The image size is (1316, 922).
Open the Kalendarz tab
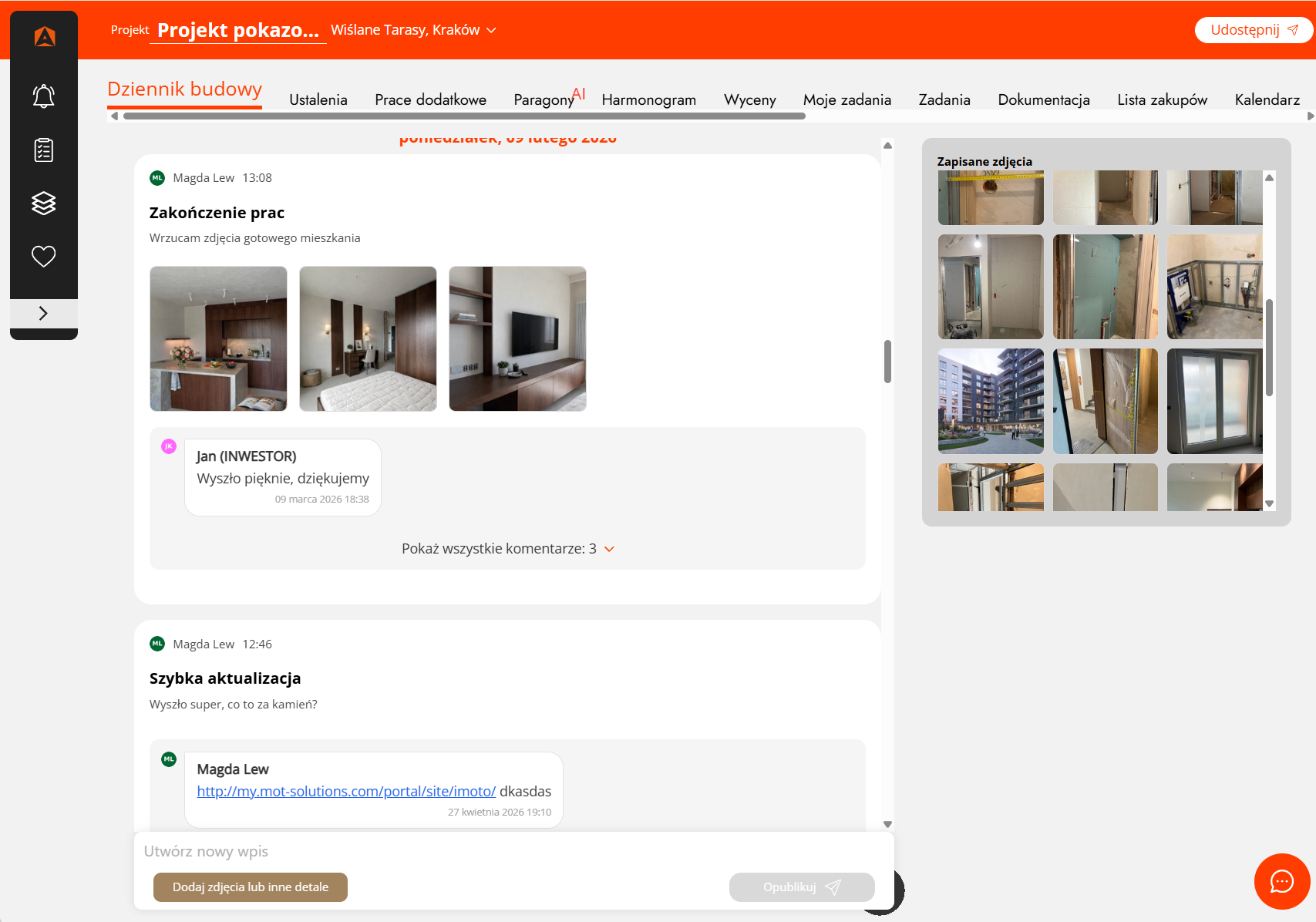coord(1267,99)
